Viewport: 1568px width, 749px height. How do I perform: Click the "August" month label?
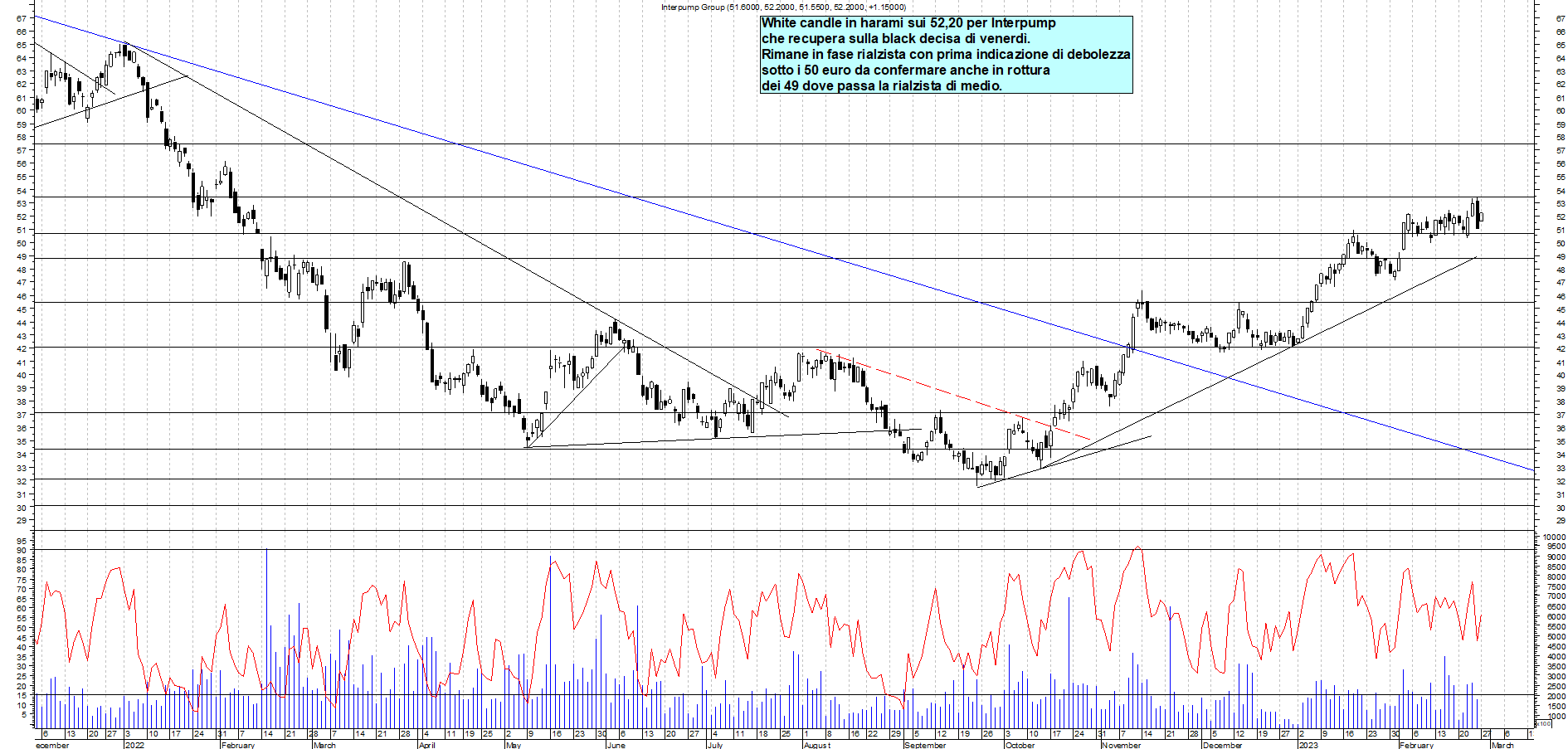click(817, 745)
